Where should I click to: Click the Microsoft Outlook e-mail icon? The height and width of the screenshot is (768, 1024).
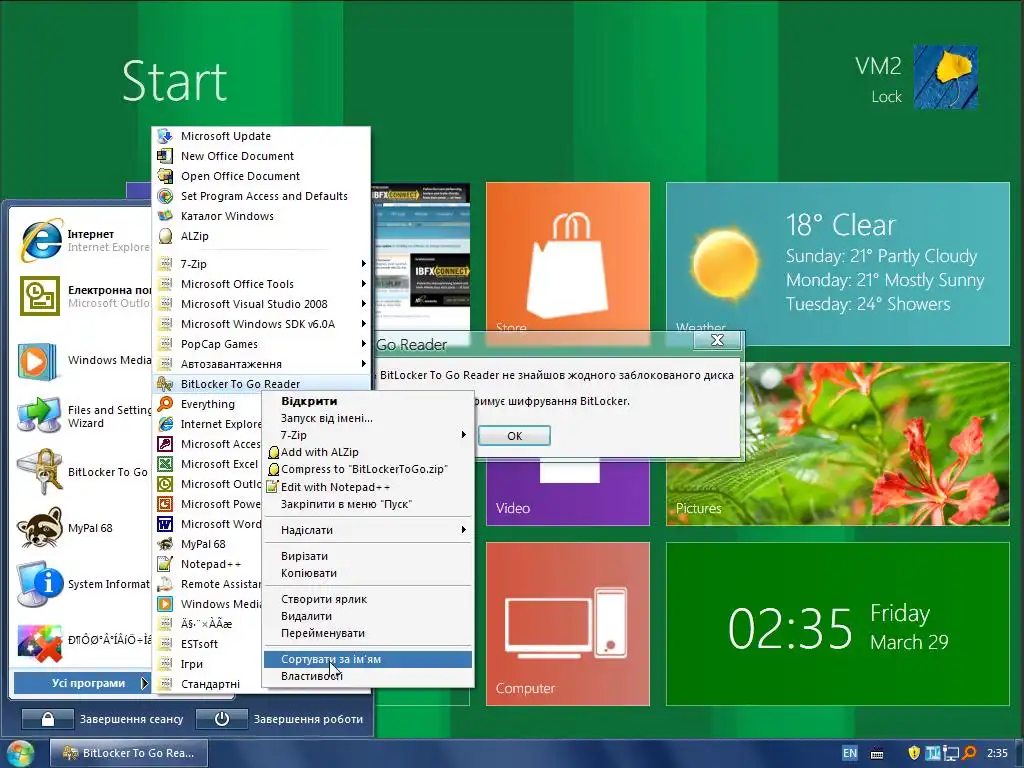pos(40,296)
